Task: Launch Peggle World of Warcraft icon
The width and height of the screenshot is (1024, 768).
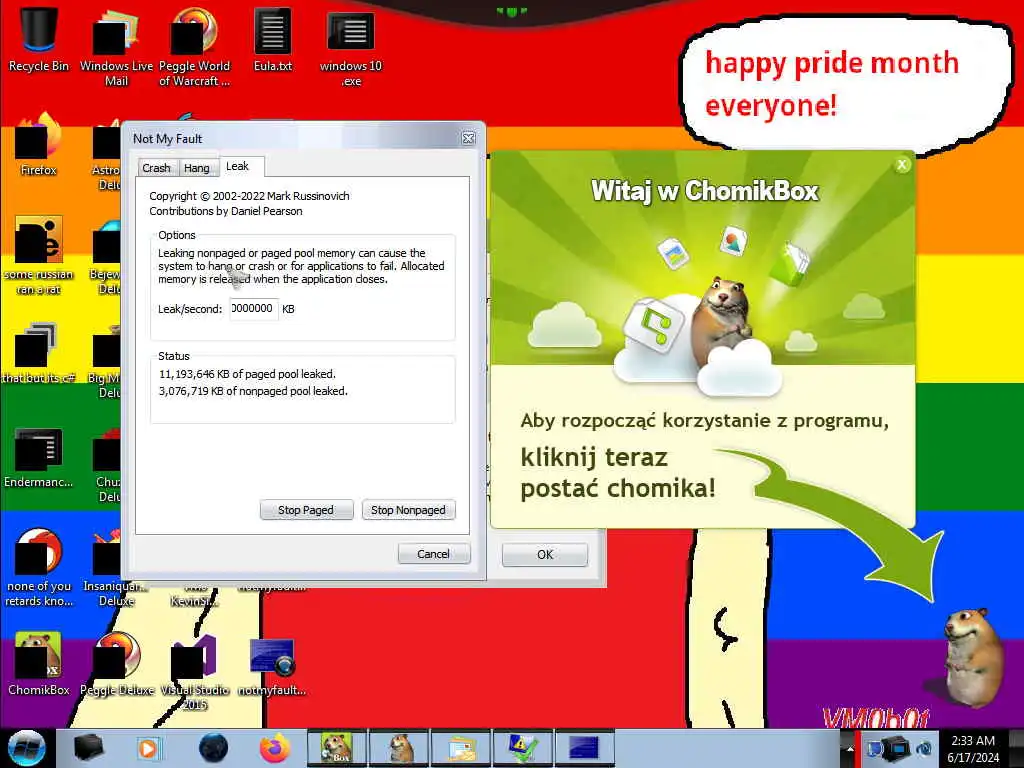Action: (x=195, y=46)
